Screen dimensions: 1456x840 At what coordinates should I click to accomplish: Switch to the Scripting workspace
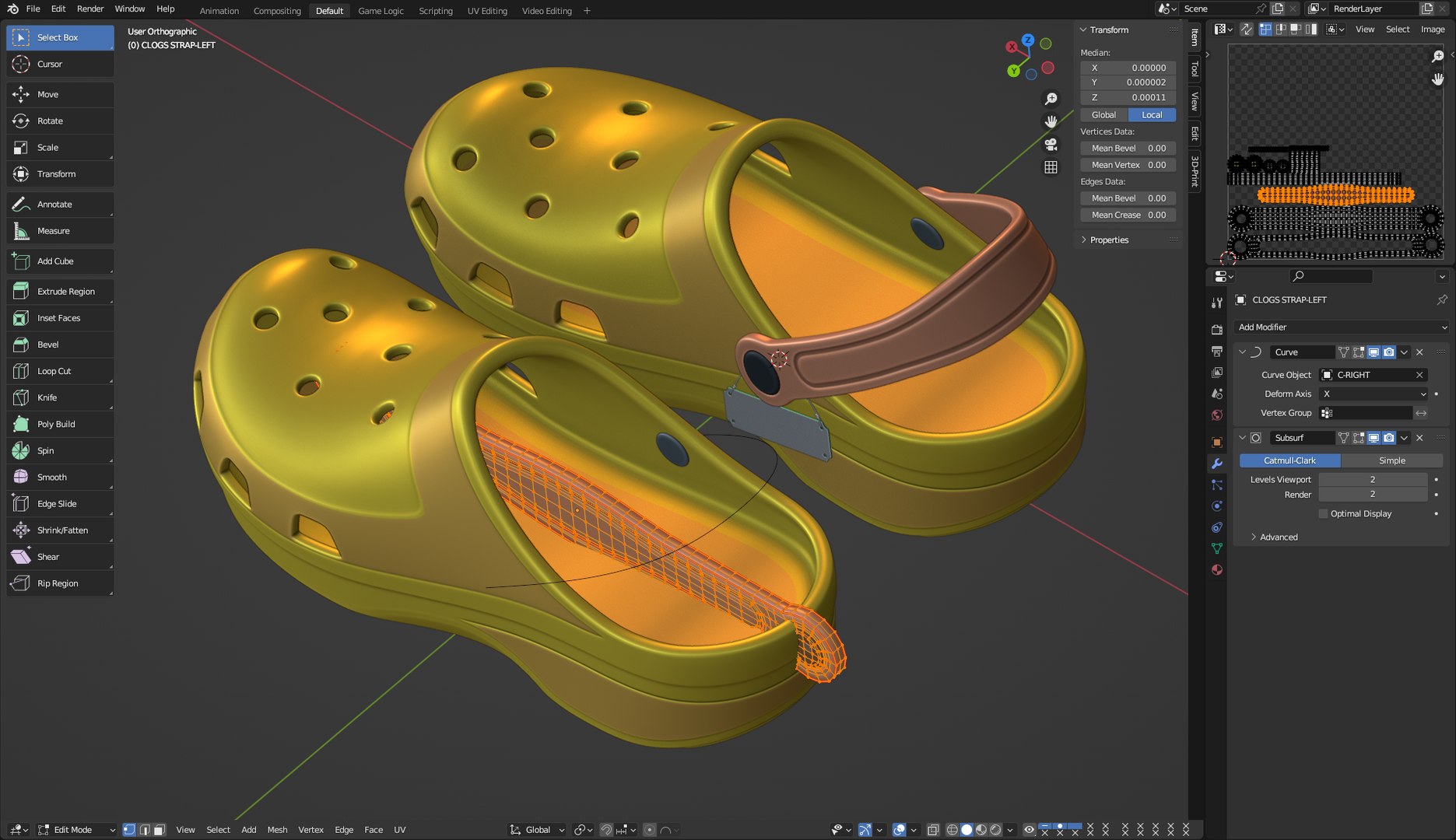(x=435, y=11)
